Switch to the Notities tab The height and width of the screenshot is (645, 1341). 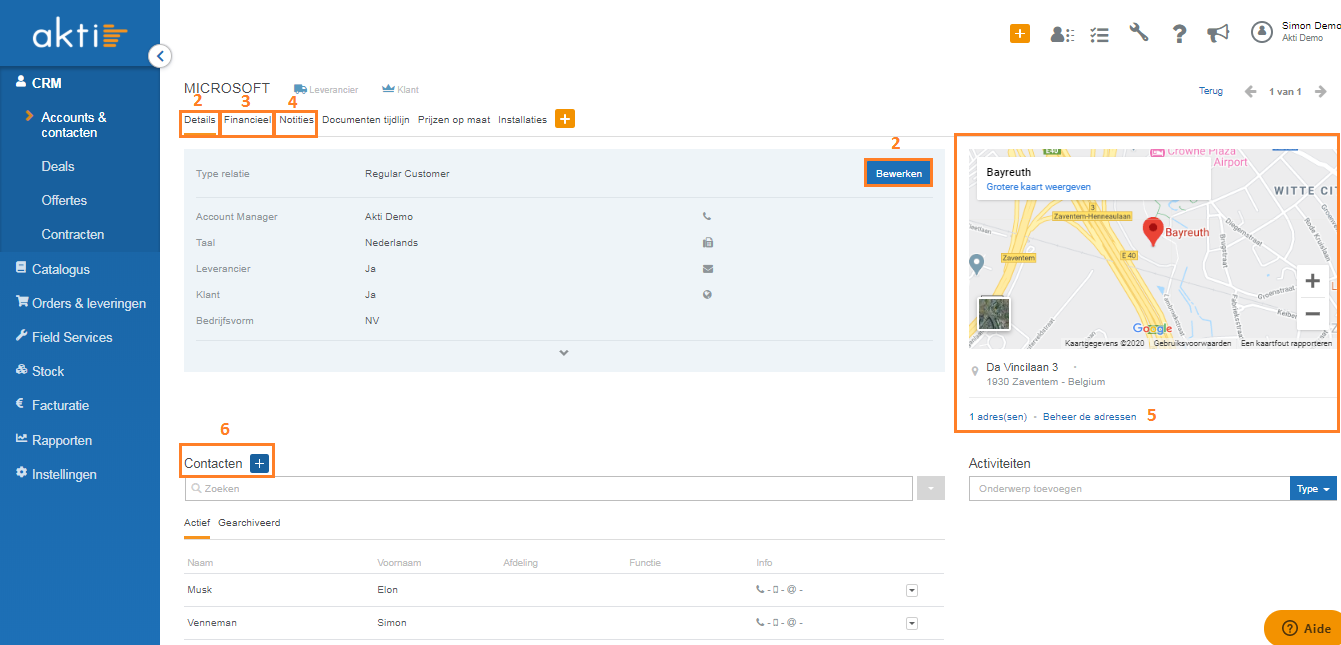[297, 120]
